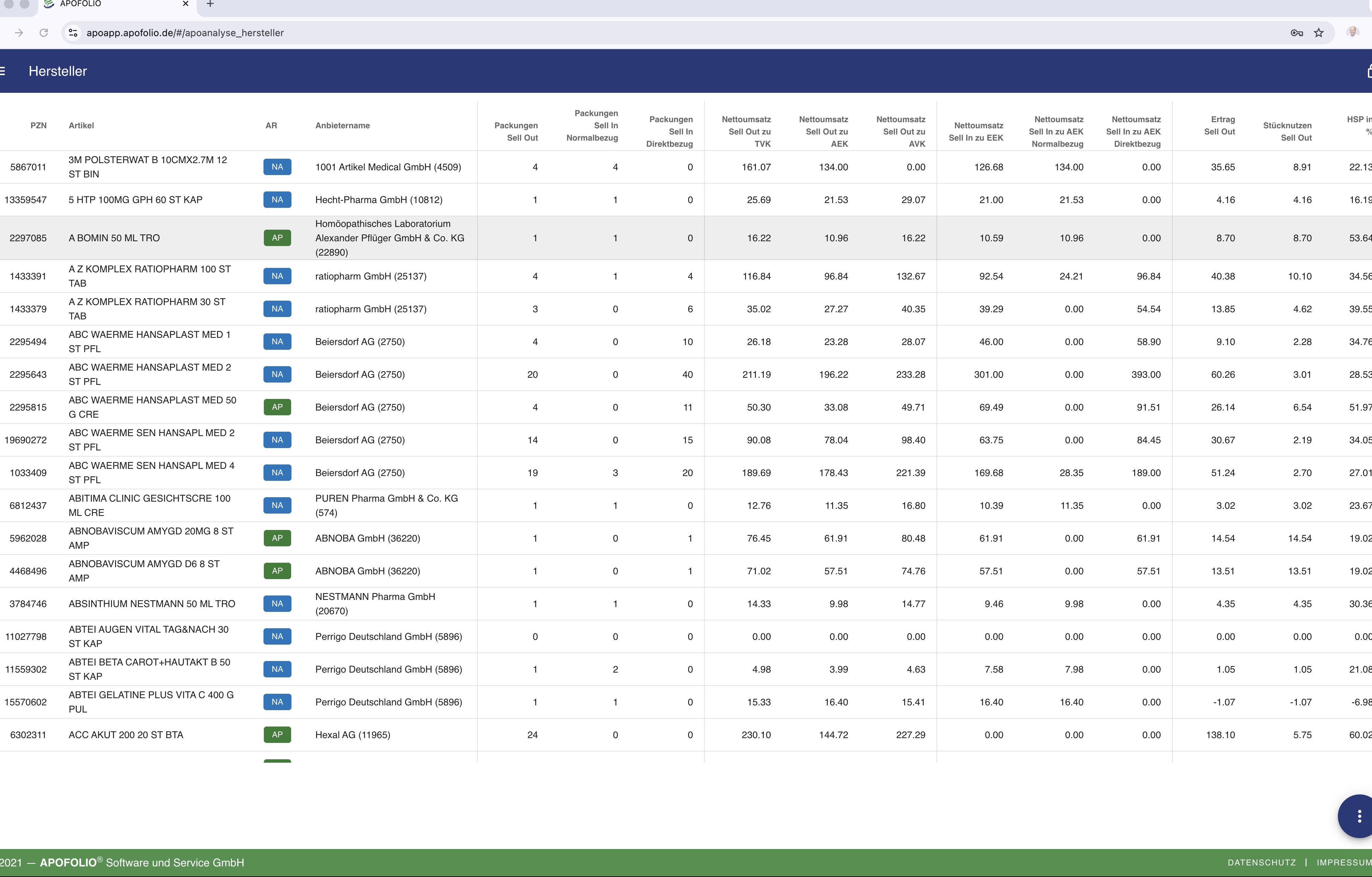
Task: Sort table by the Artikel column header
Action: [82, 125]
